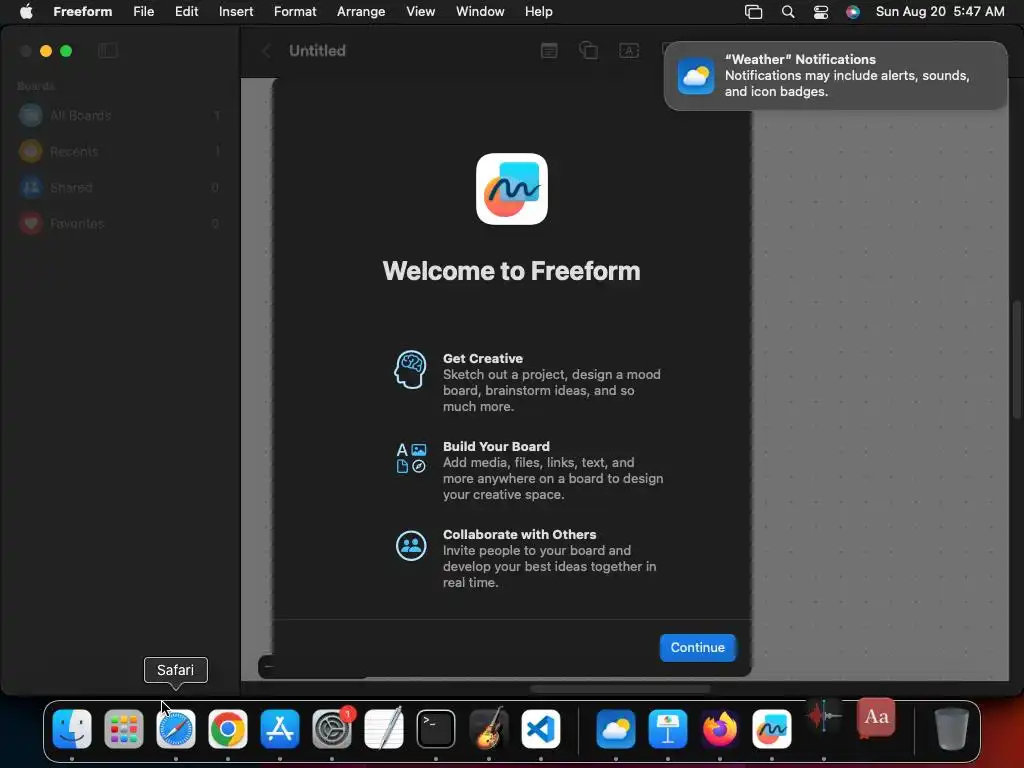1024x768 pixels.
Task: Select Shared in the sidebar
Action: [121, 187]
